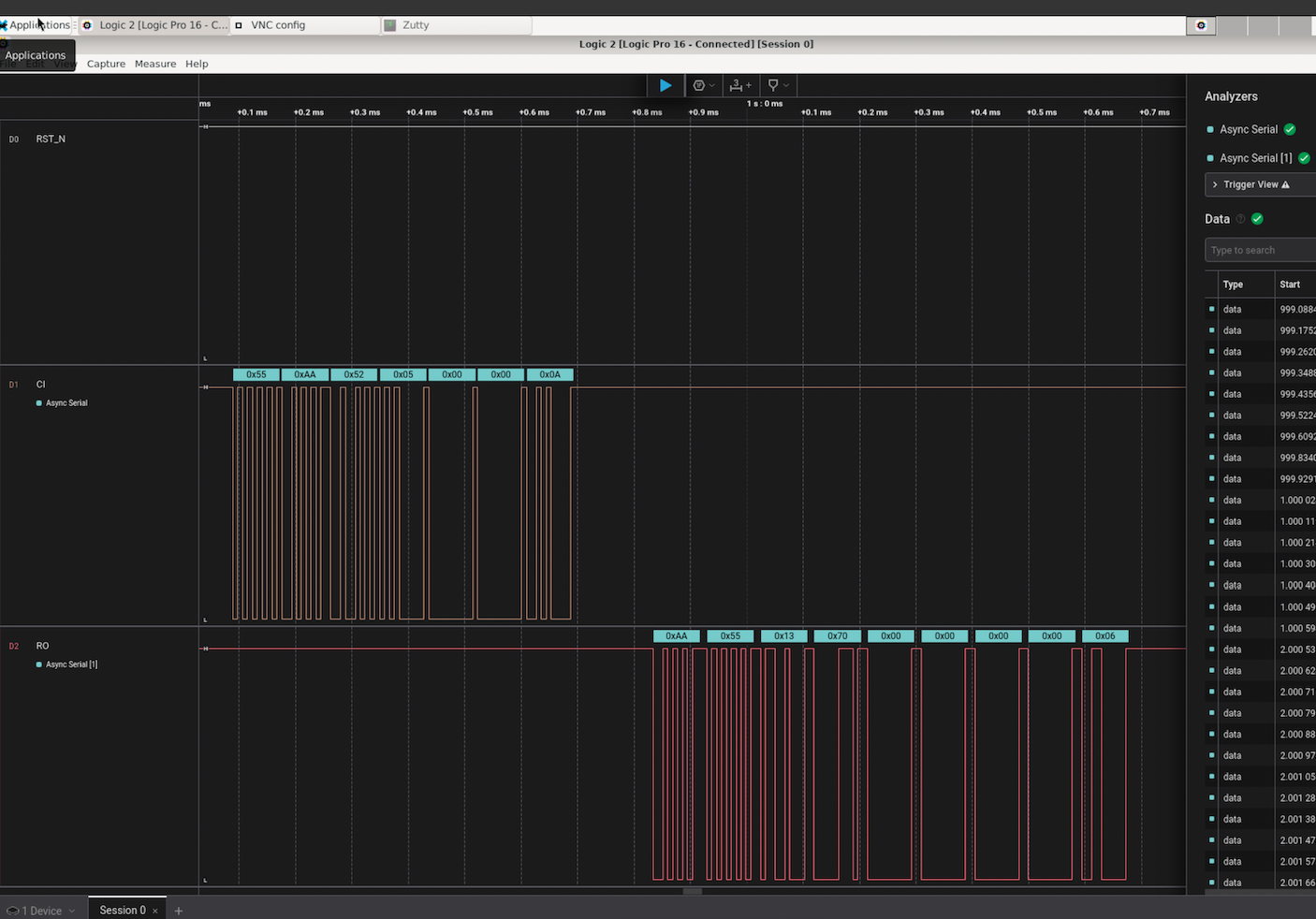
Task: Open the timing marker dropdown arrow
Action: coord(712,85)
